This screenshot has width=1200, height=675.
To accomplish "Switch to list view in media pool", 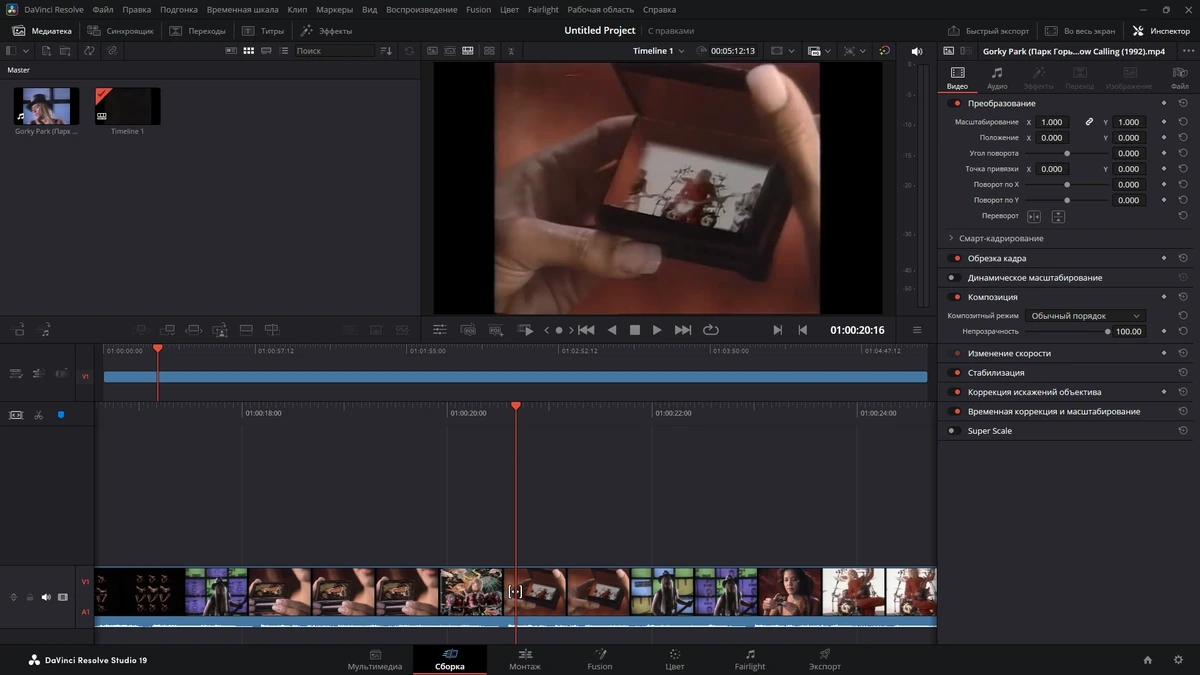I will 285,50.
